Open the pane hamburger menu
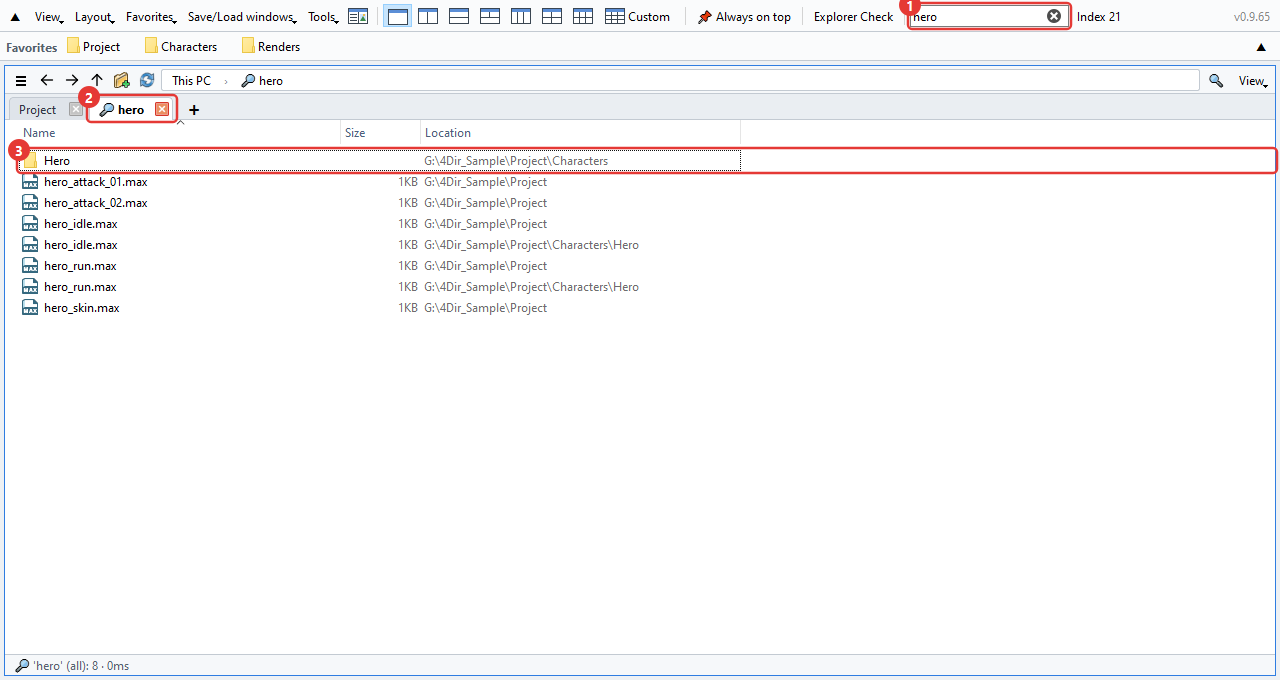 pyautogui.click(x=21, y=81)
